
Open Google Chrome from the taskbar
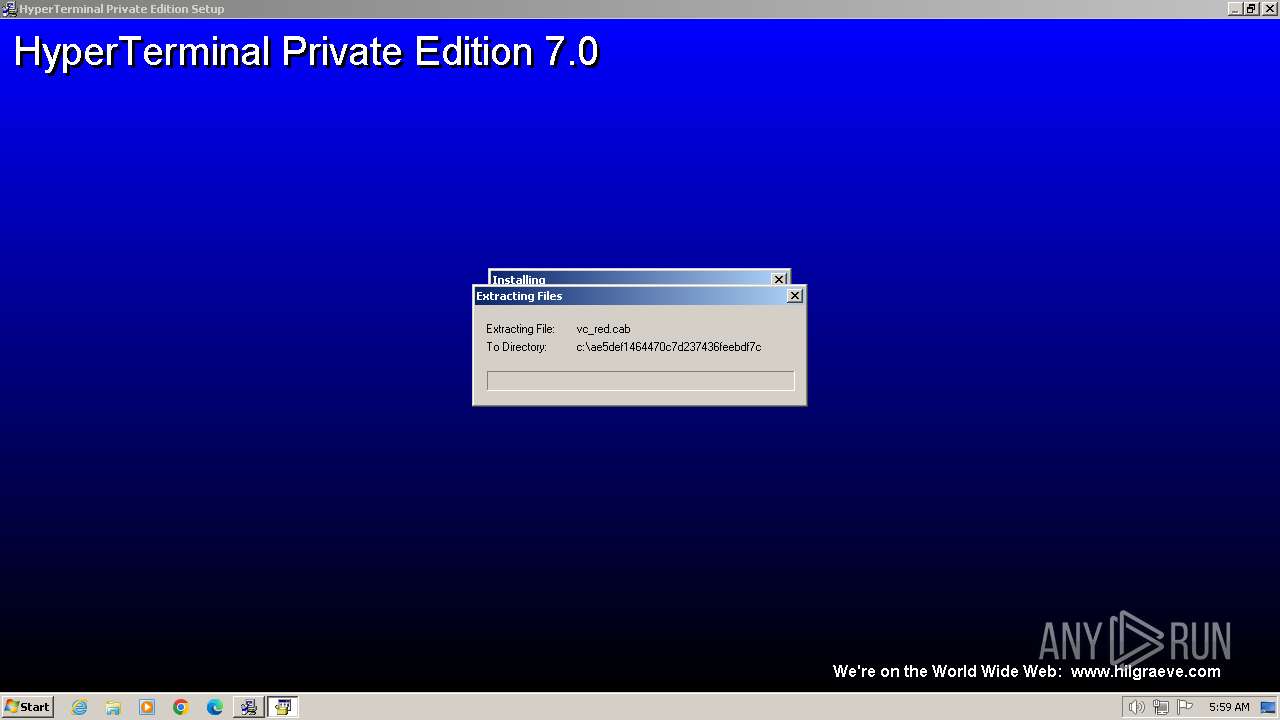(x=181, y=707)
